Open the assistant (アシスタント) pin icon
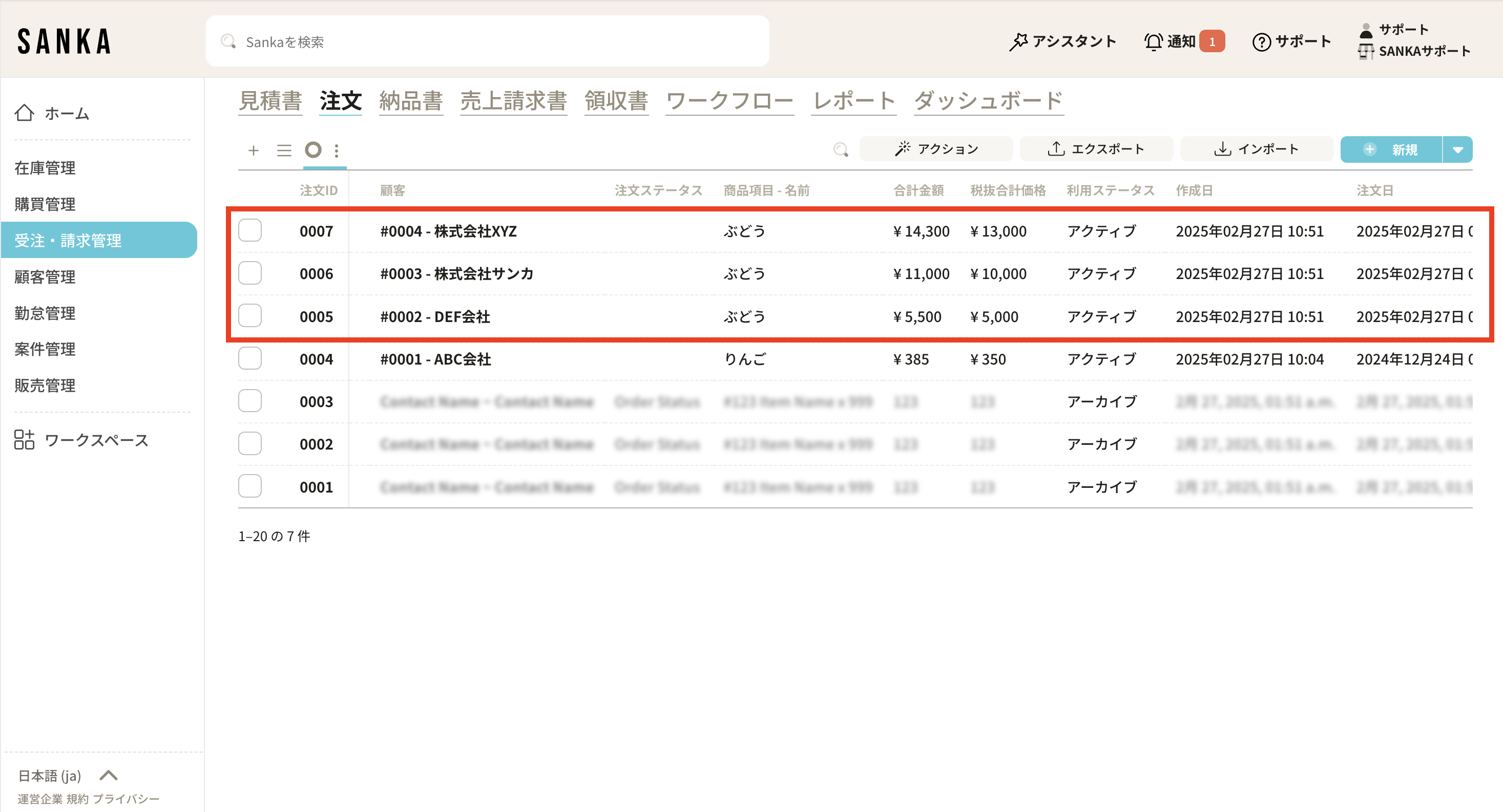Image resolution: width=1503 pixels, height=812 pixels. pos(1018,41)
